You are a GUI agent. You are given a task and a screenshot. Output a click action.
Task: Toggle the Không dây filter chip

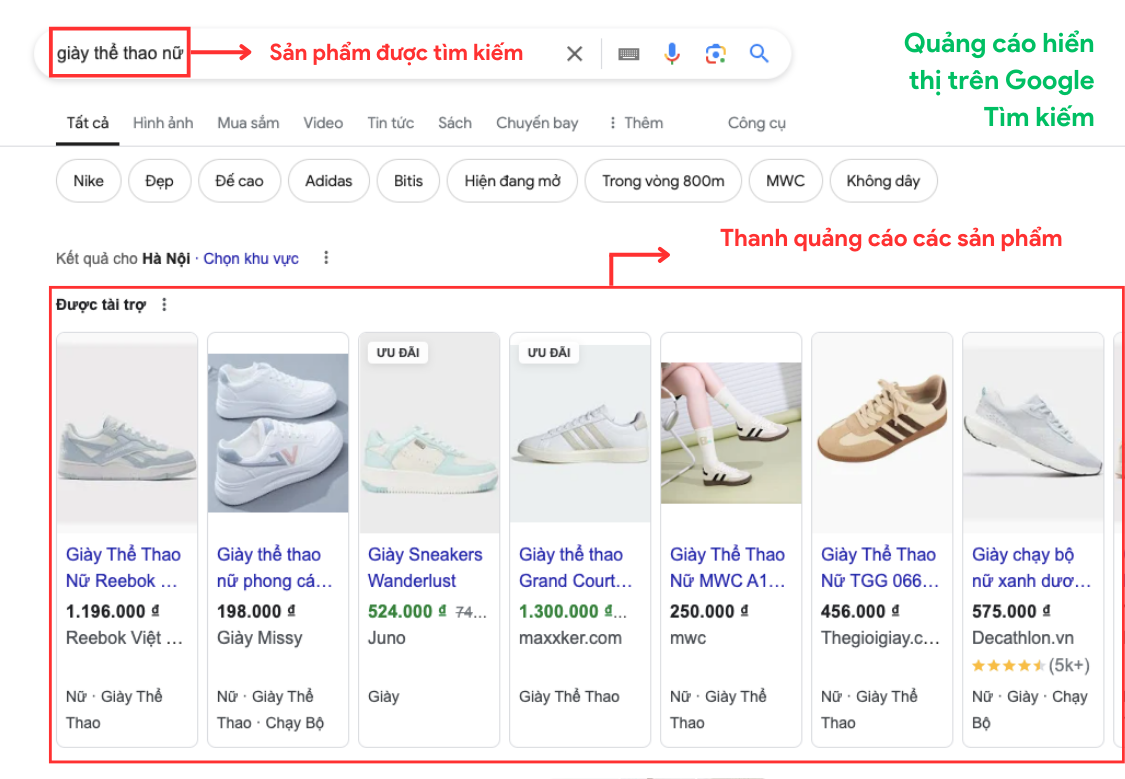point(883,181)
